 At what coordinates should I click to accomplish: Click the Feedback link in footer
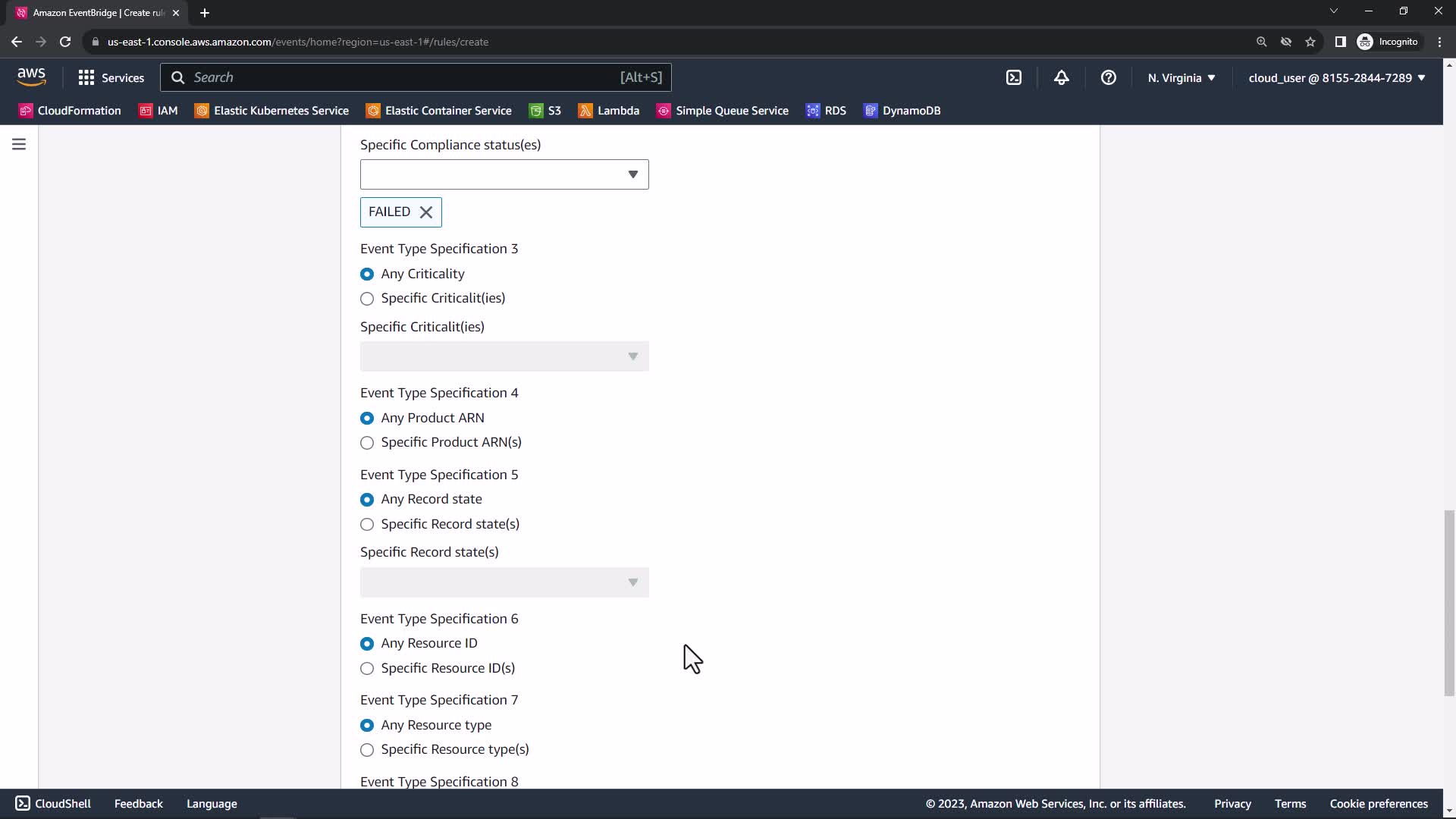(x=138, y=804)
